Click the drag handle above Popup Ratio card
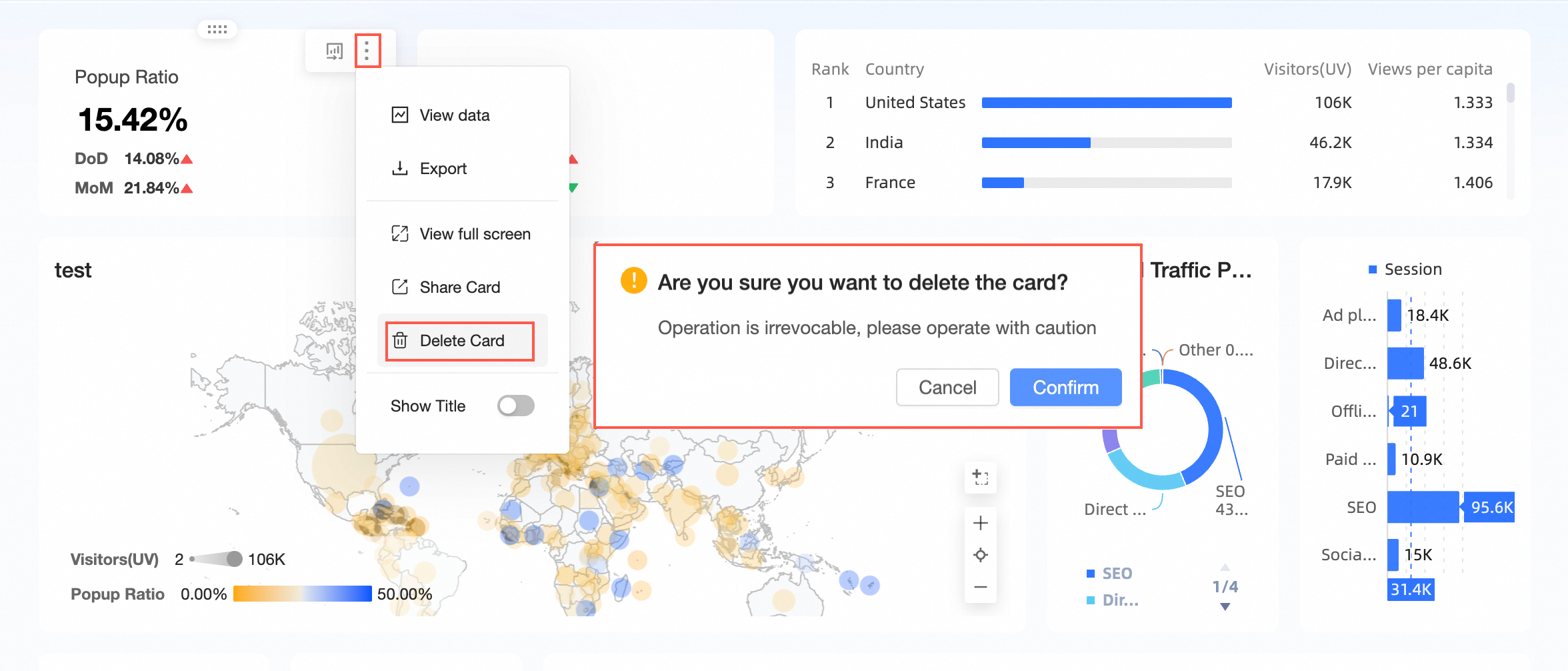1568x671 pixels. (x=217, y=29)
